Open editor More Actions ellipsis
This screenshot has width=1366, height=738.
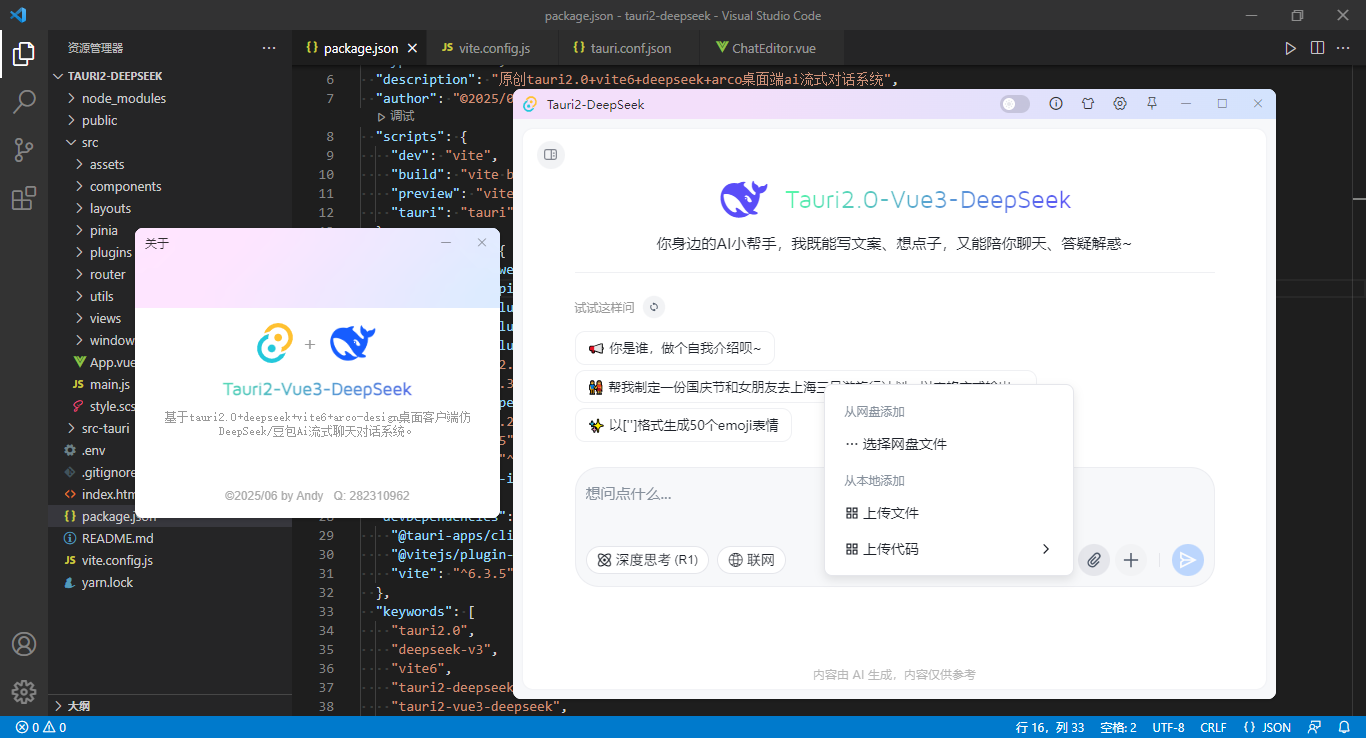pos(1344,48)
